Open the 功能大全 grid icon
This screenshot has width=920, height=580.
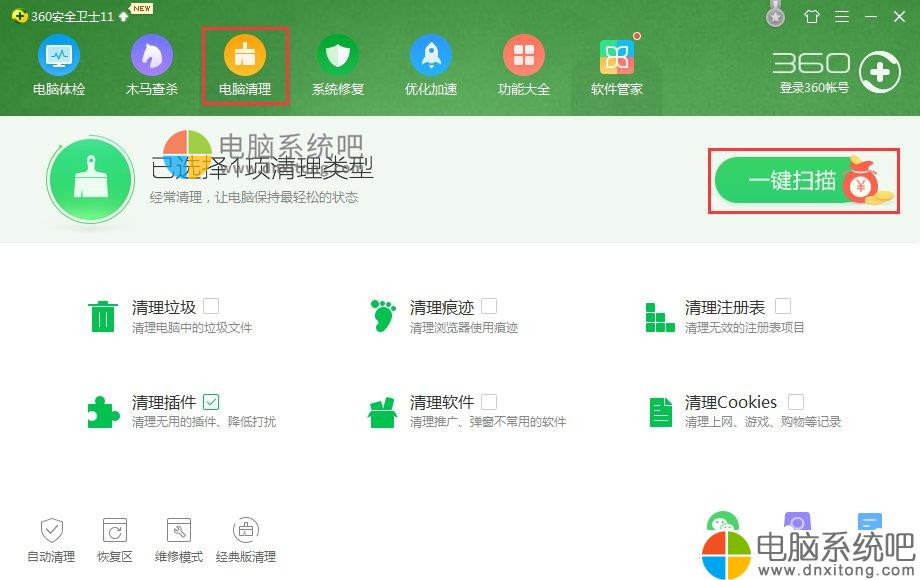click(523, 55)
